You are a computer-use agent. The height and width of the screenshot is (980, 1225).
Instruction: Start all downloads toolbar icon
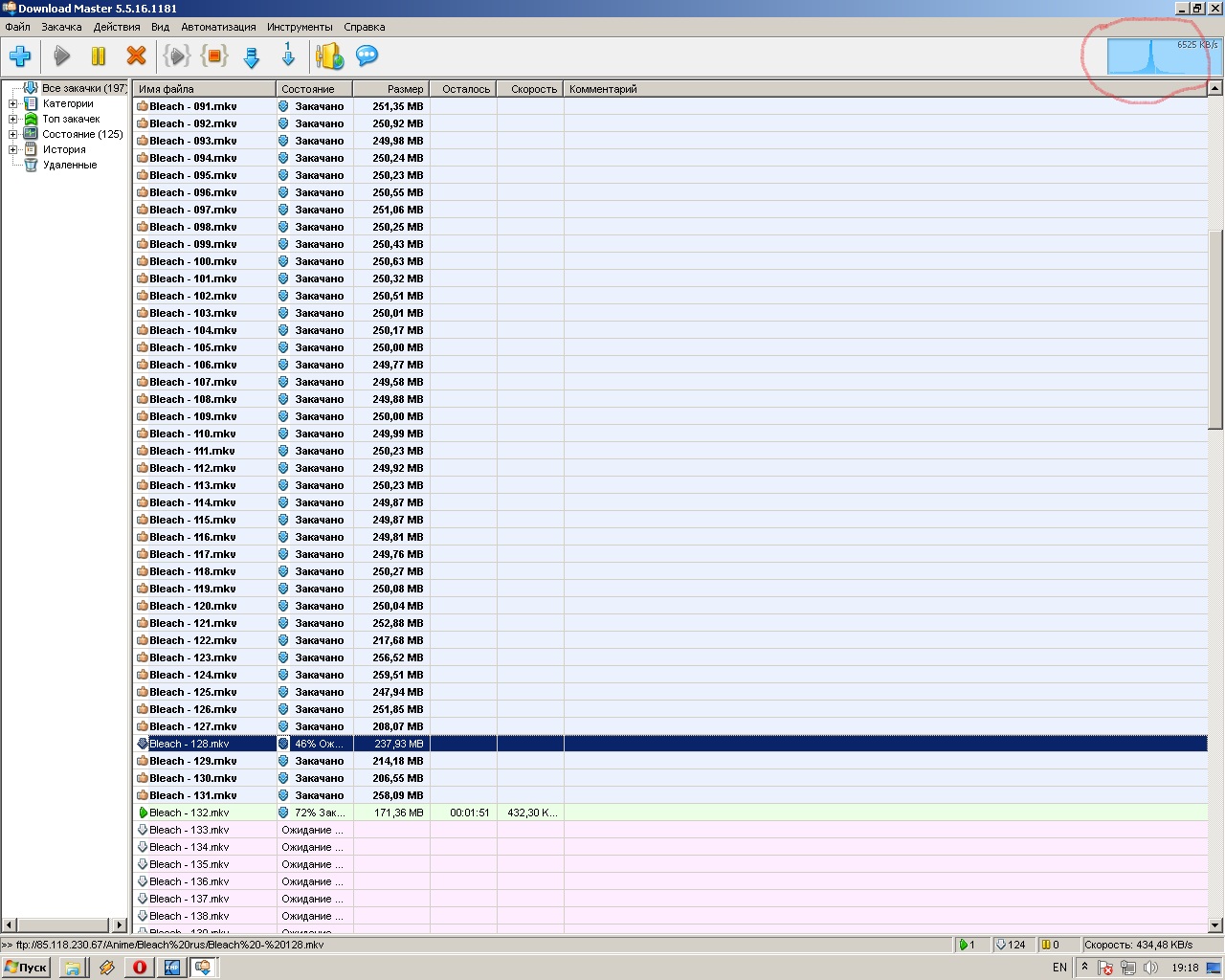pyautogui.click(x=177, y=56)
